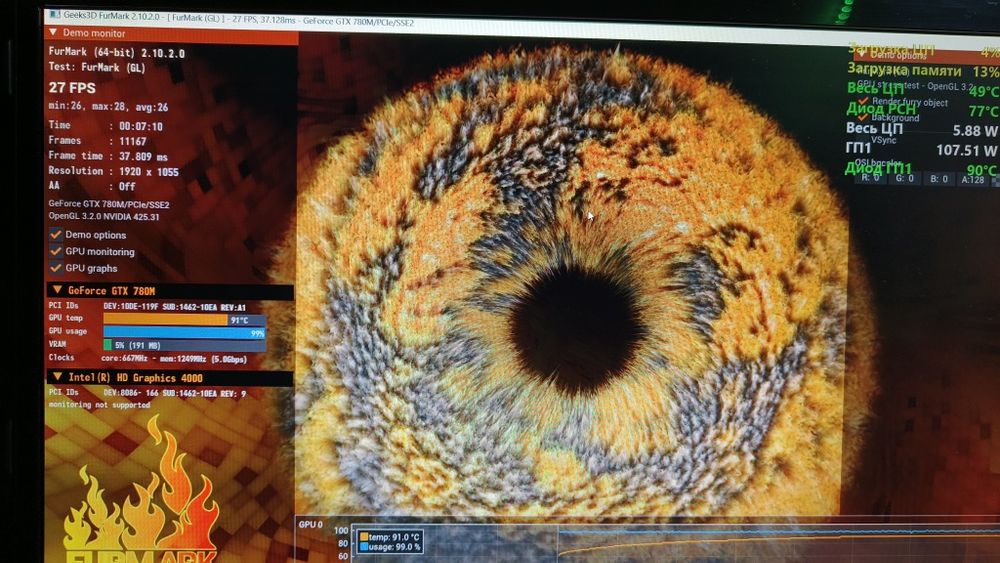
Task: Collapse the Intel(R) HD Graphics 4000 section
Action: (x=57, y=377)
